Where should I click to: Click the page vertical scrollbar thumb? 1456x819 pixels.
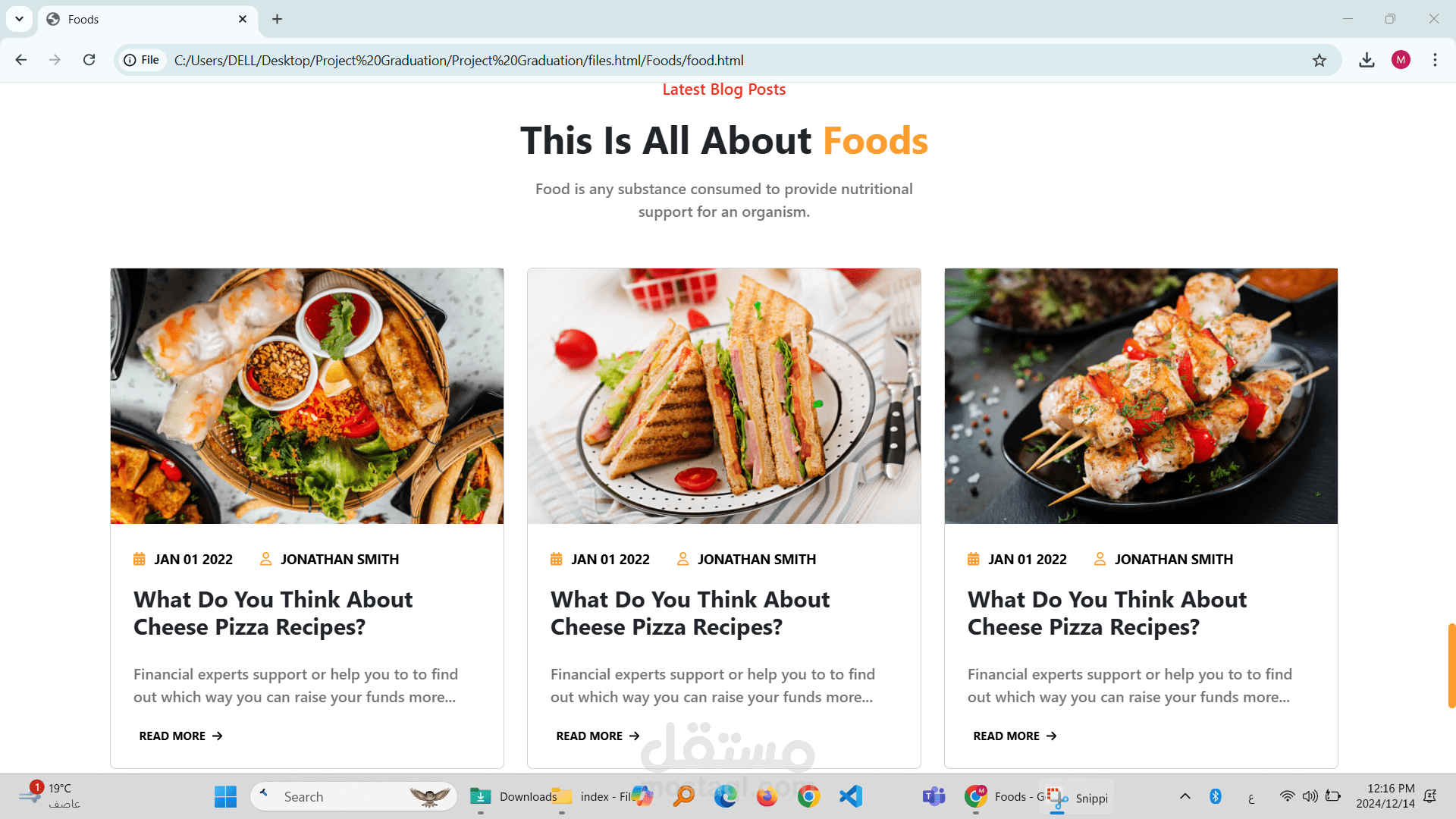coord(1451,665)
